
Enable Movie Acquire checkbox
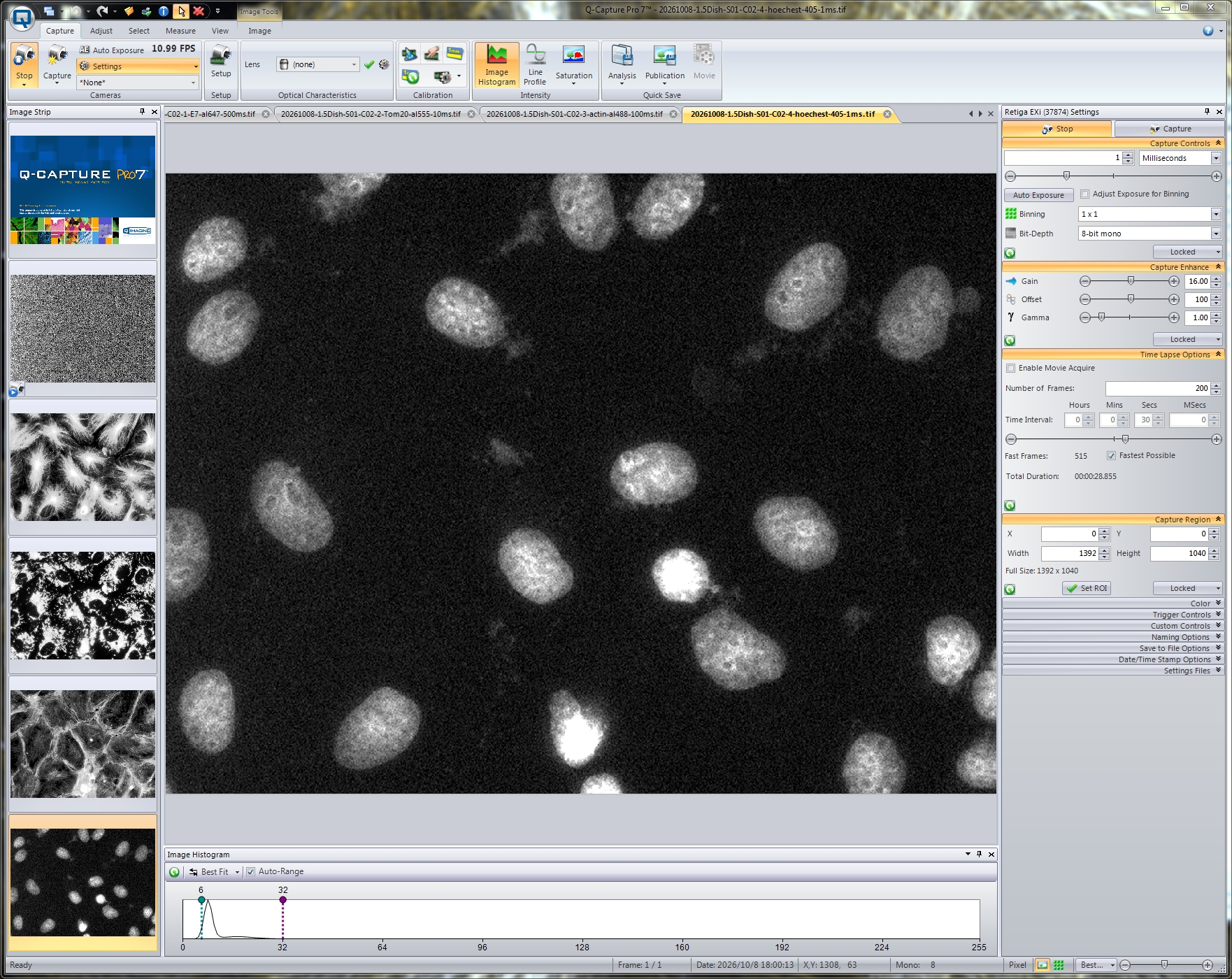point(1010,369)
